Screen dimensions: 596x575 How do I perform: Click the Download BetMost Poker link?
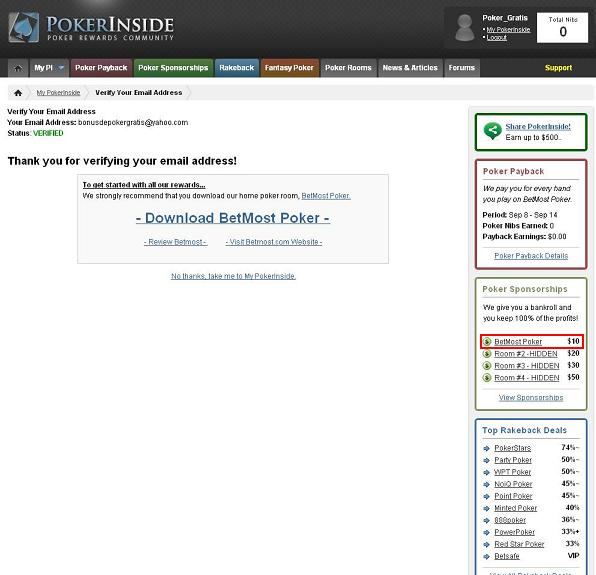click(233, 218)
